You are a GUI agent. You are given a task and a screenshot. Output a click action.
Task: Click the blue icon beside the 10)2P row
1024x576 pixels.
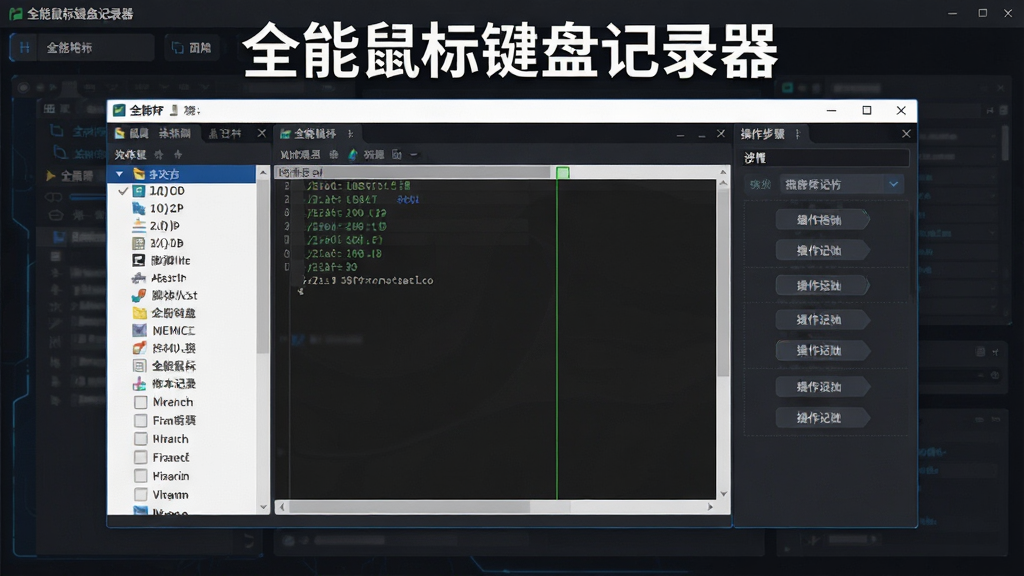(x=138, y=208)
